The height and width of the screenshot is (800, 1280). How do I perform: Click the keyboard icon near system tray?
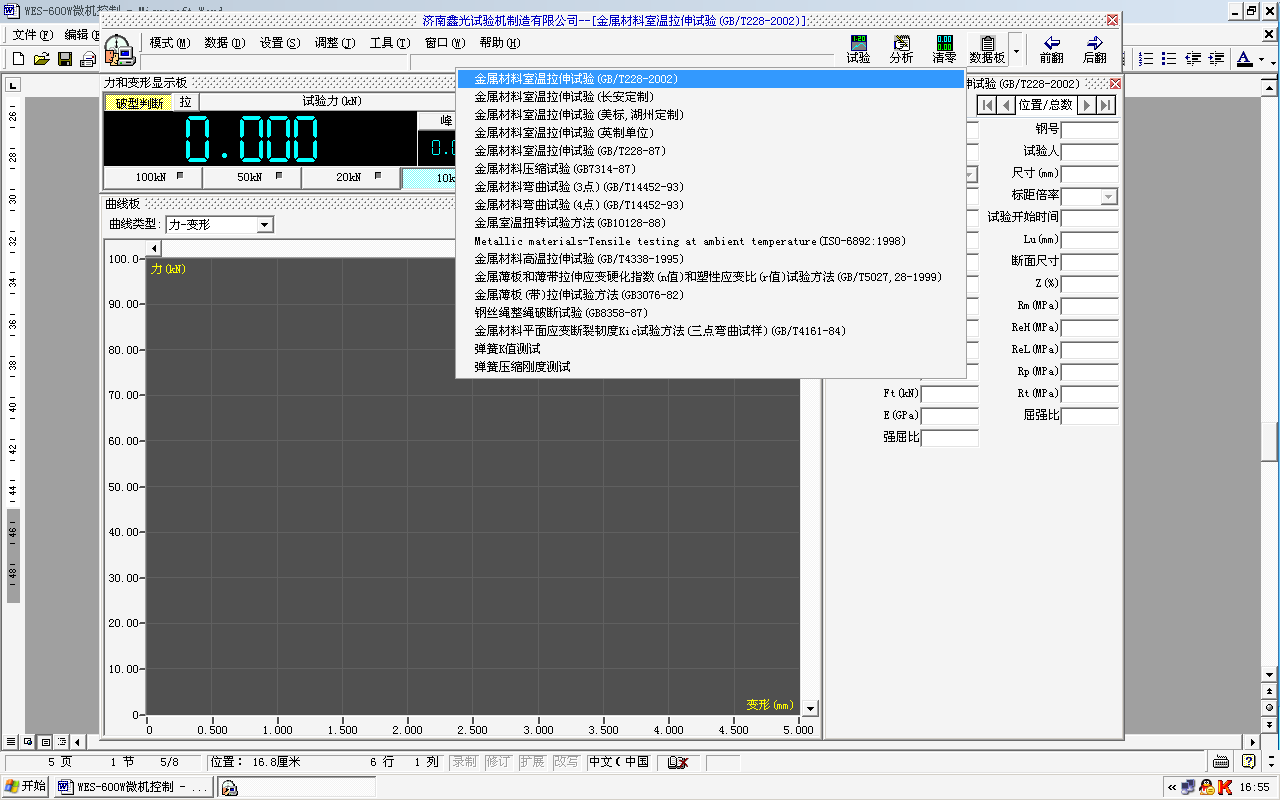(1220, 762)
